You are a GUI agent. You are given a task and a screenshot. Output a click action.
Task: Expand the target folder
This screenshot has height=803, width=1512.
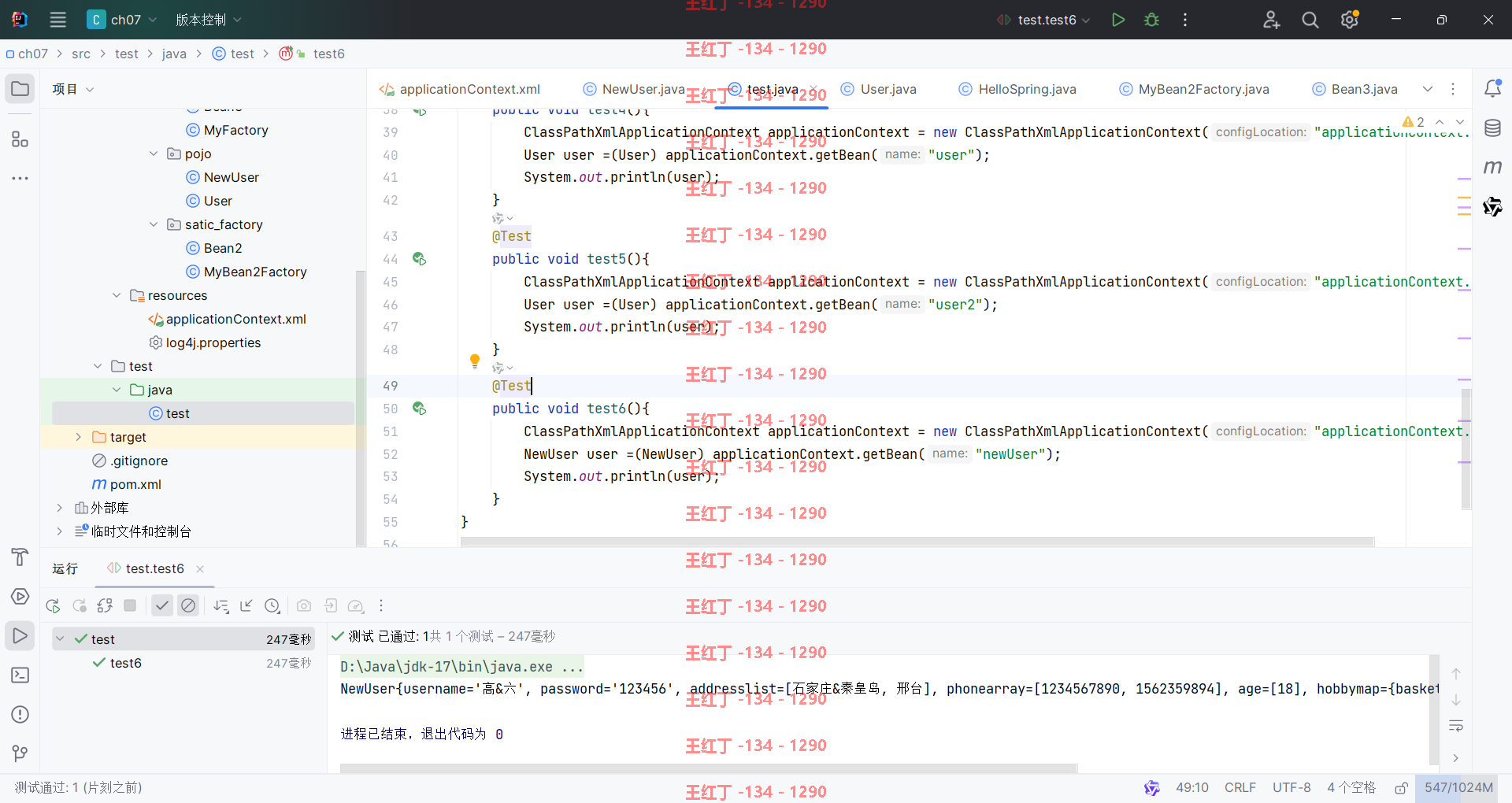click(x=78, y=437)
